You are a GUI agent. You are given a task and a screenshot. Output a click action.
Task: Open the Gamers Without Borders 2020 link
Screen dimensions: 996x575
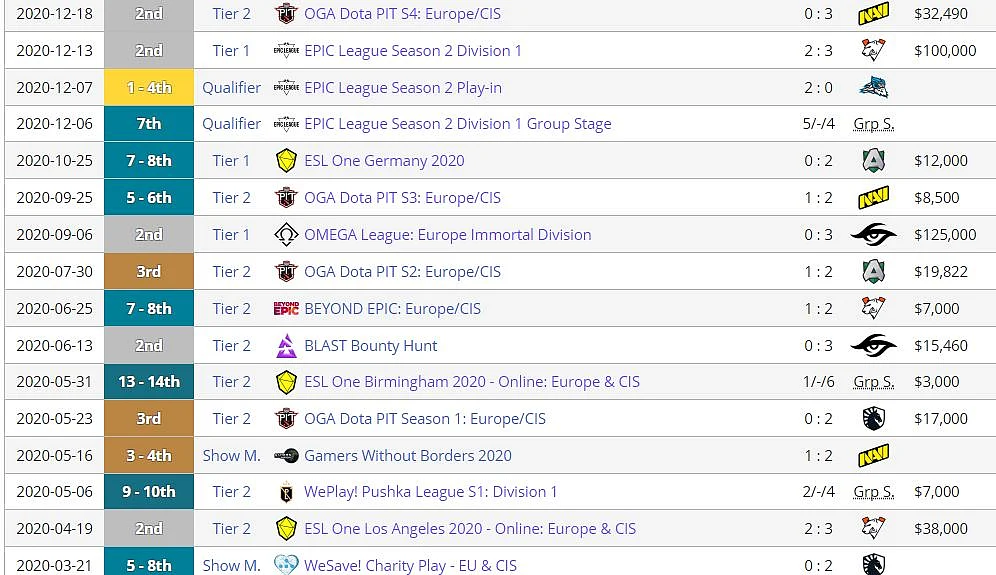click(407, 456)
